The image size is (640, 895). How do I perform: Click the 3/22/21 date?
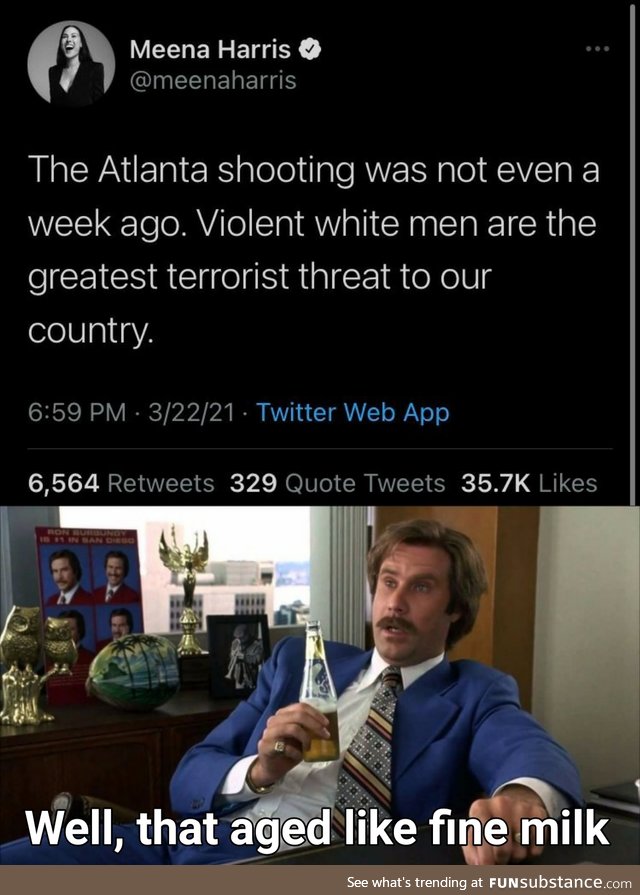191,412
